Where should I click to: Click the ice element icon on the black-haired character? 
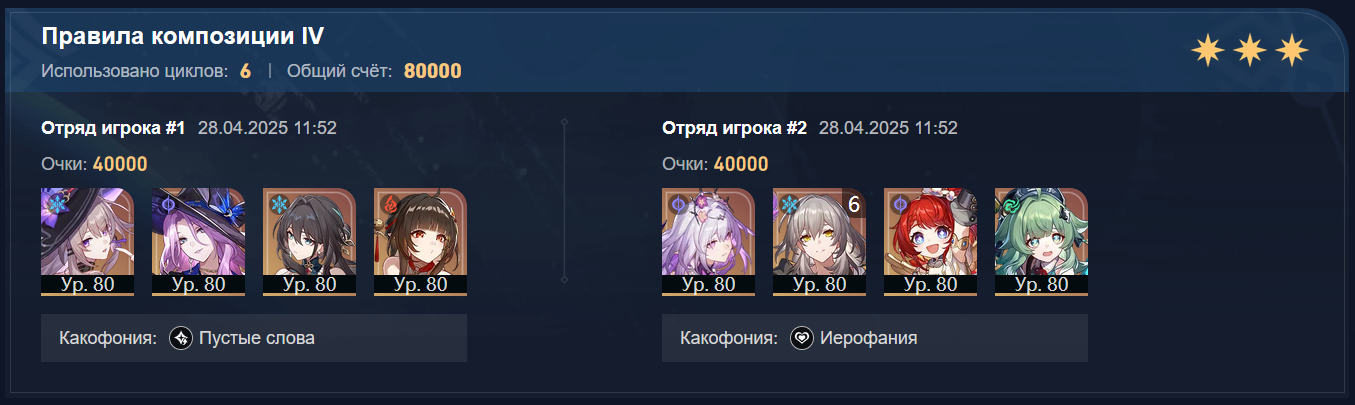tap(276, 203)
